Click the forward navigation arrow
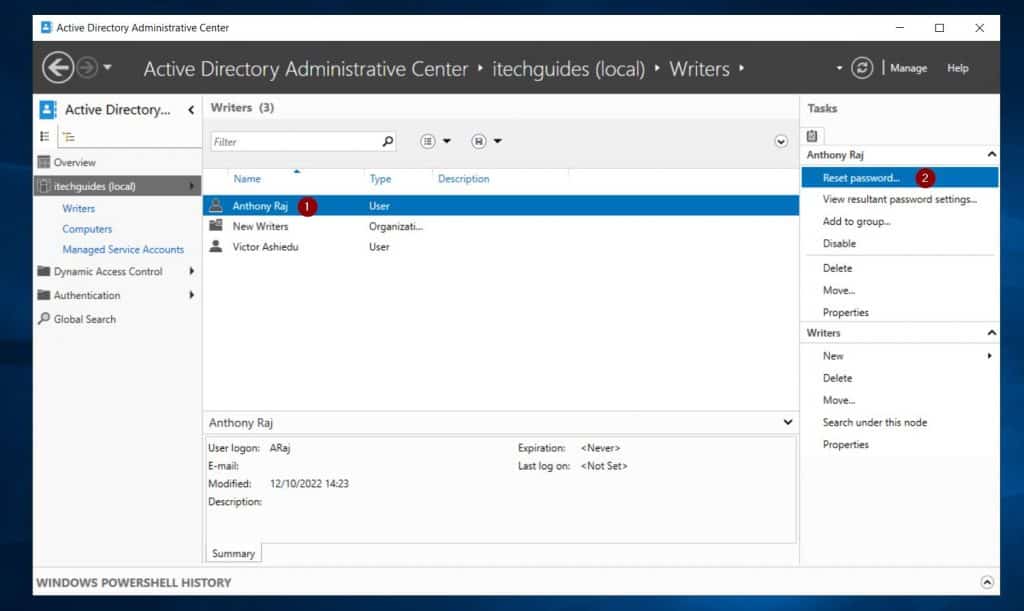This screenshot has height=611, width=1024. pos(88,67)
